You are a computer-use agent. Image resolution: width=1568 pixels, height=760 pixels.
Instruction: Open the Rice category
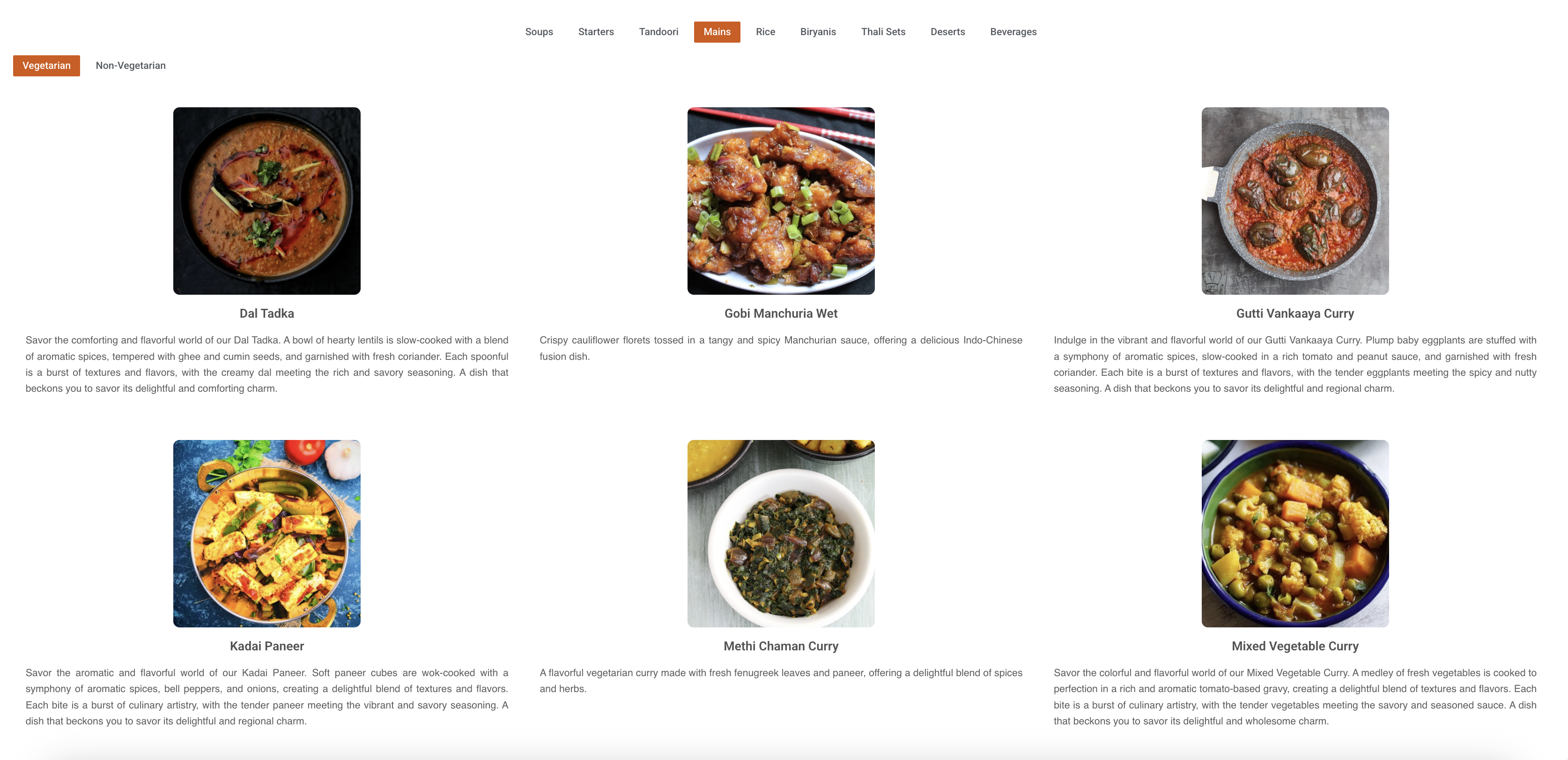tap(765, 32)
